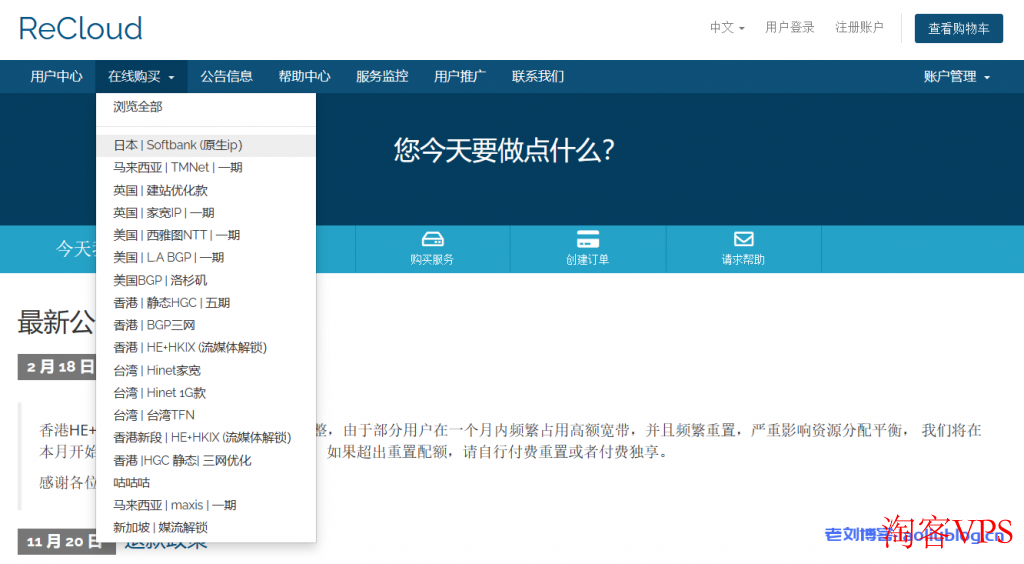Choose 香港 | BGP三网 menu entry

click(x=206, y=325)
